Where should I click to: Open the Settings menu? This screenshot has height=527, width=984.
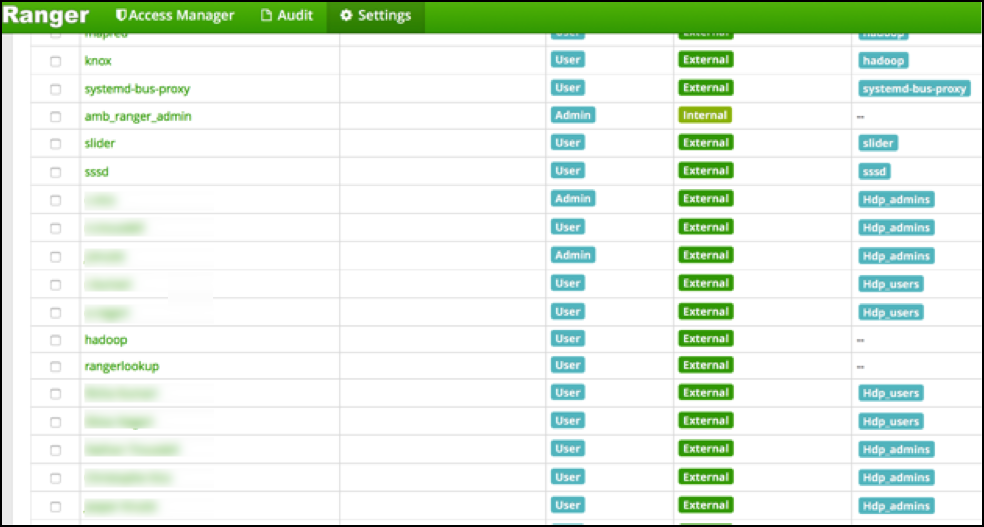tap(375, 16)
